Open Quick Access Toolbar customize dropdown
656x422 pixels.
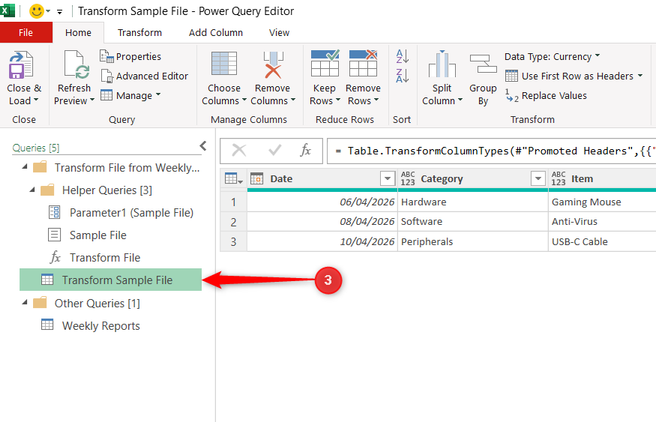pos(59,12)
